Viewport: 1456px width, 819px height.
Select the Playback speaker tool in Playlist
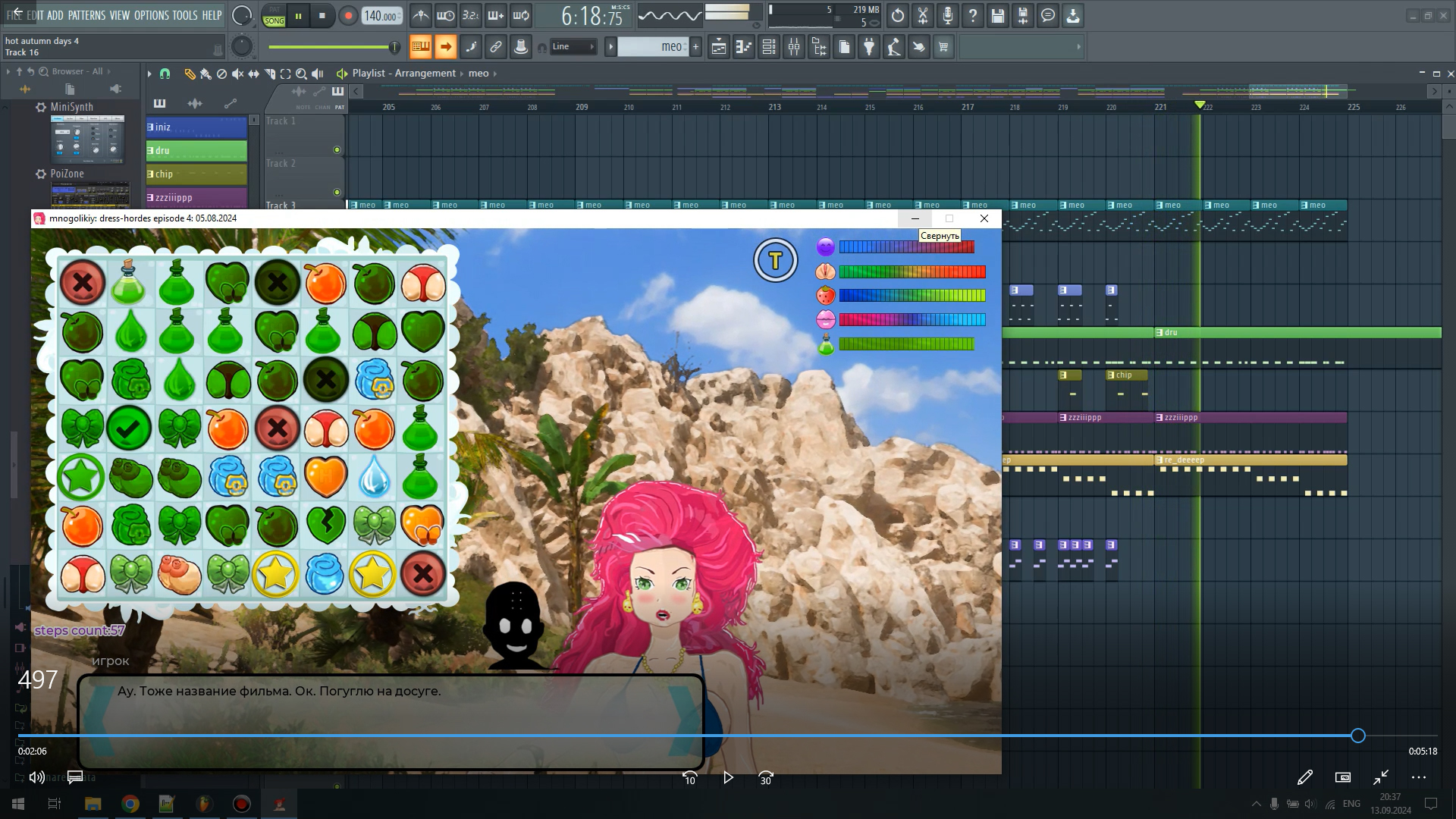tap(318, 74)
